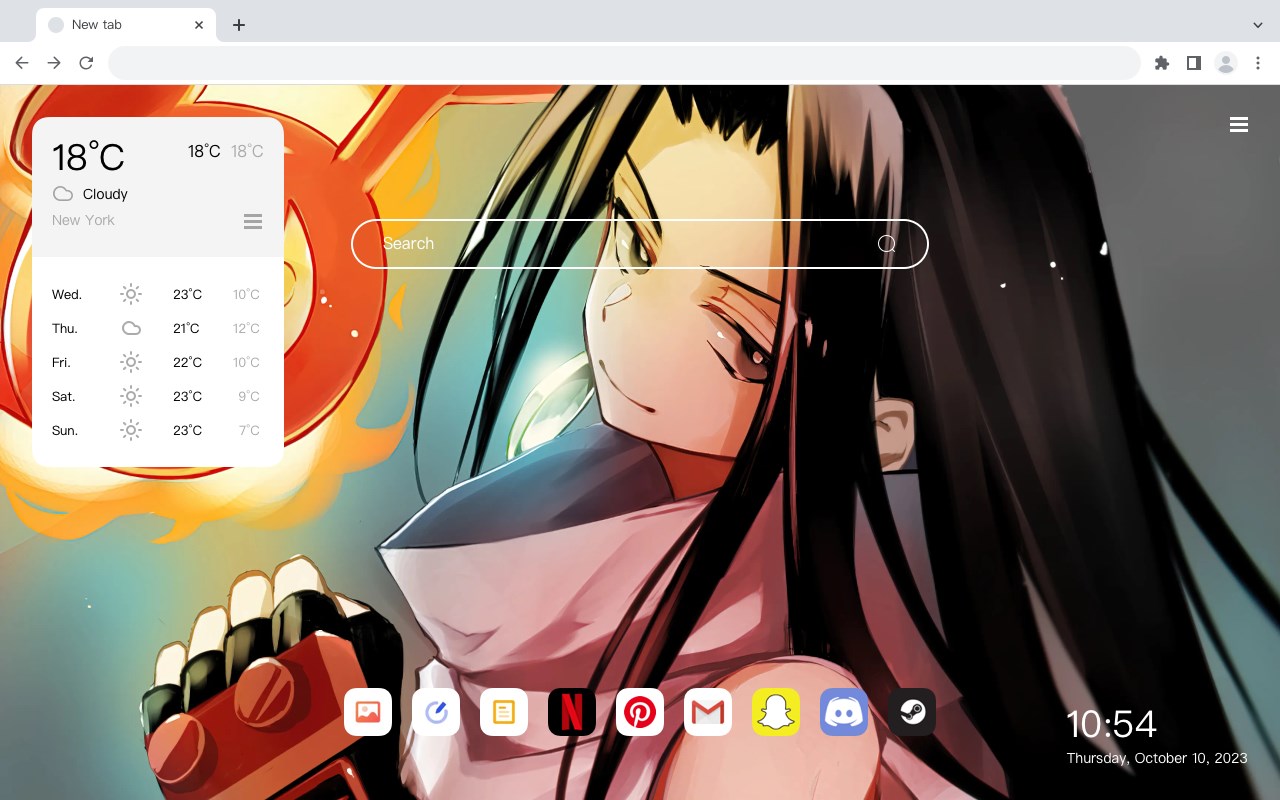
Task: Click the 10:54 clock
Action: pyautogui.click(x=1111, y=724)
